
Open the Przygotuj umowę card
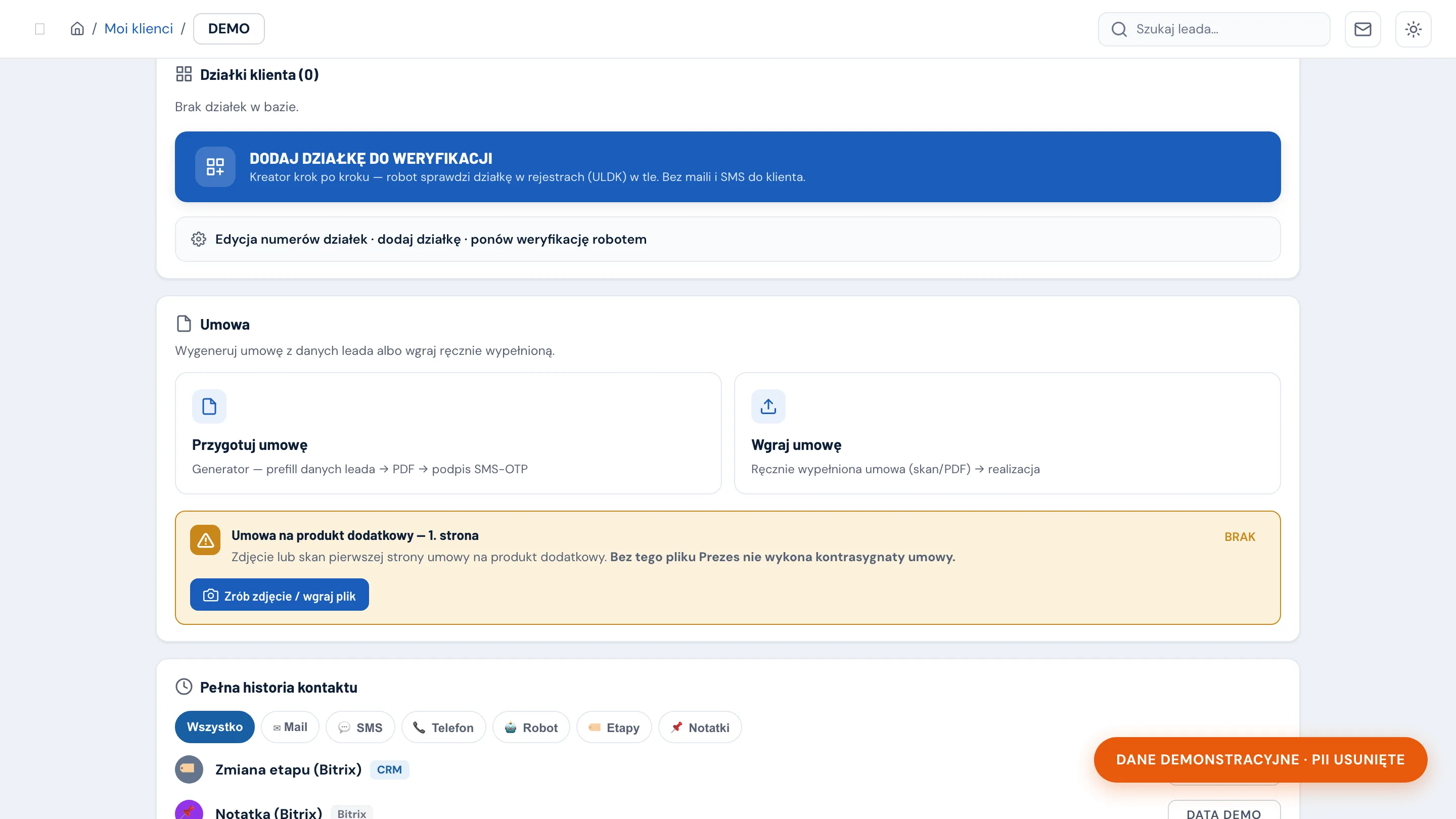click(448, 433)
